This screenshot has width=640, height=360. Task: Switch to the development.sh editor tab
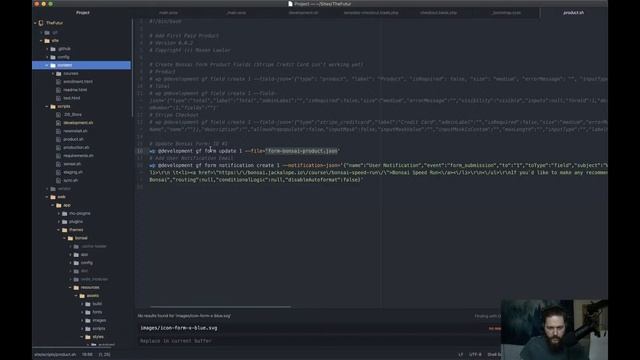click(x=303, y=13)
